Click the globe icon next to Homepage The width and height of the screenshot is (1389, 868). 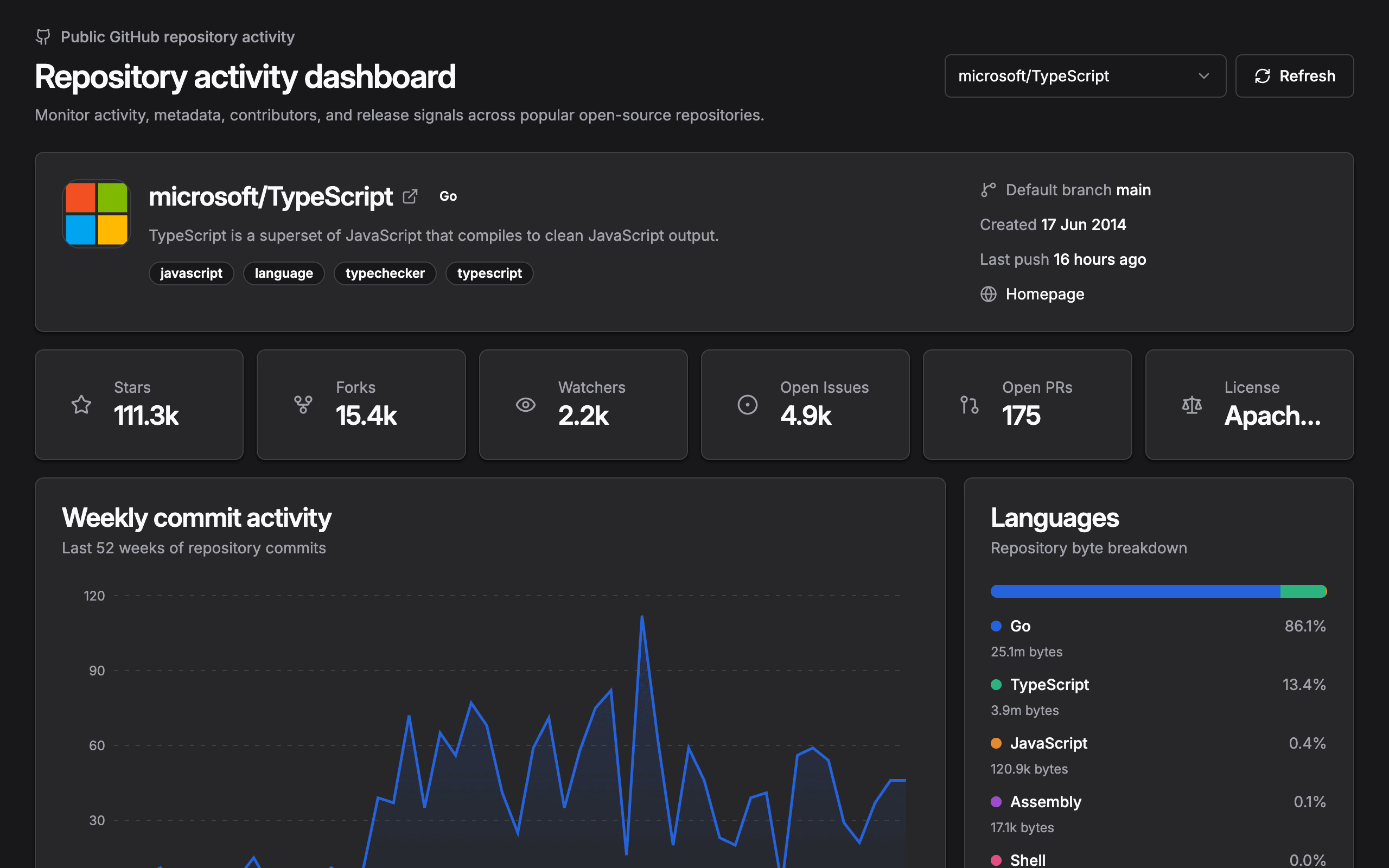[988, 294]
